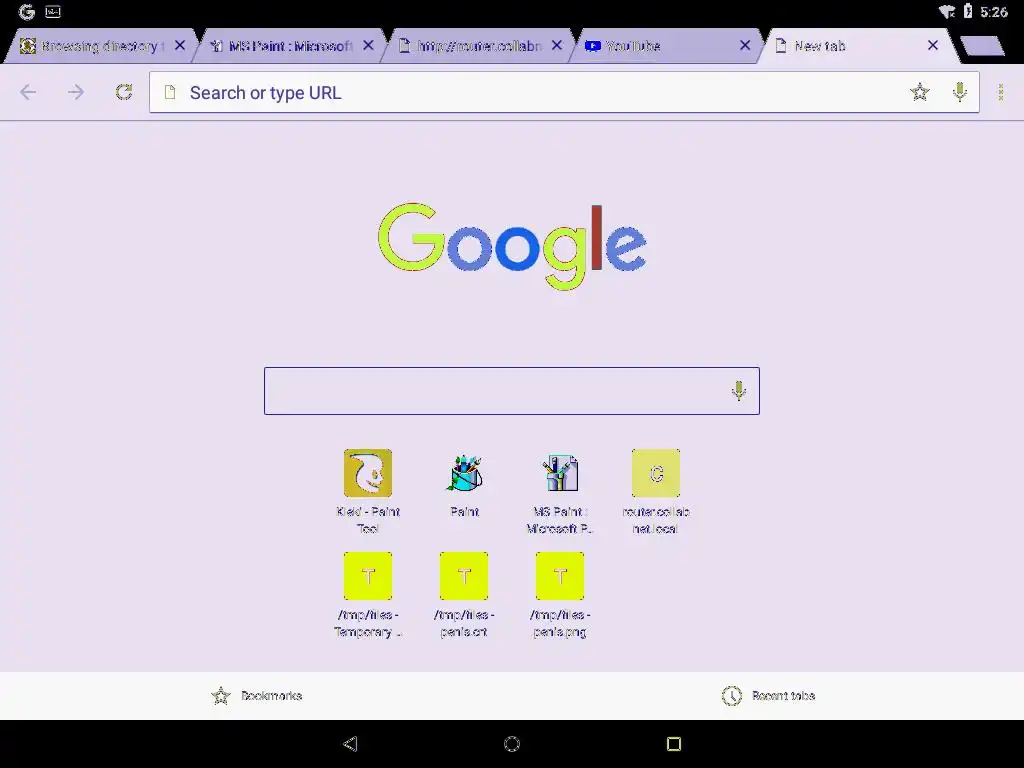Viewport: 1024px width, 768px height.
Task: Open the MS Paint : Microsoft P.. shortcut
Action: tap(560, 491)
